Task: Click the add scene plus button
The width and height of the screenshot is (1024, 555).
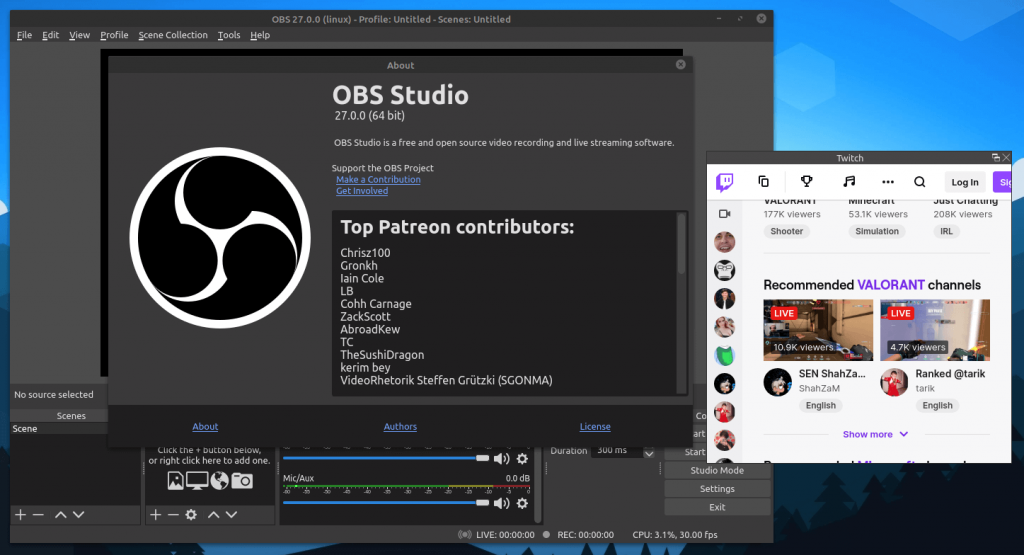Action: [x=20, y=515]
